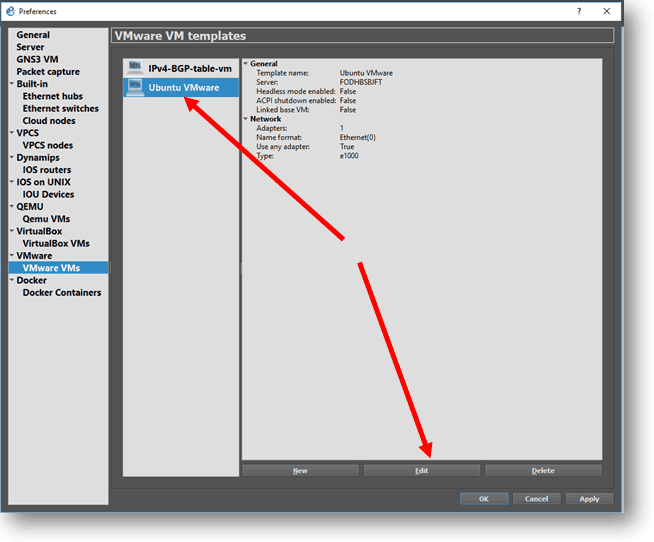Click the Apply button
This screenshot has width=654, height=542.
pos(589,499)
